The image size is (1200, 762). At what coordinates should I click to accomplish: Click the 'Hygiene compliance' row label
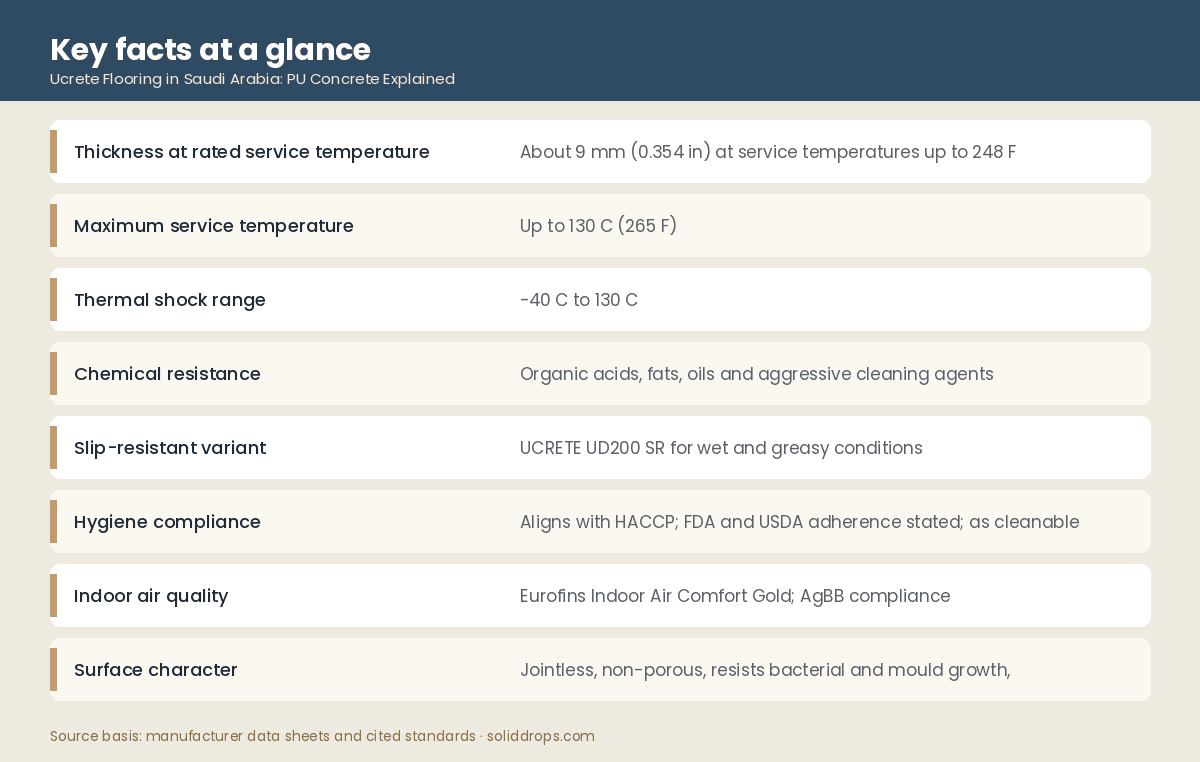[x=167, y=522]
